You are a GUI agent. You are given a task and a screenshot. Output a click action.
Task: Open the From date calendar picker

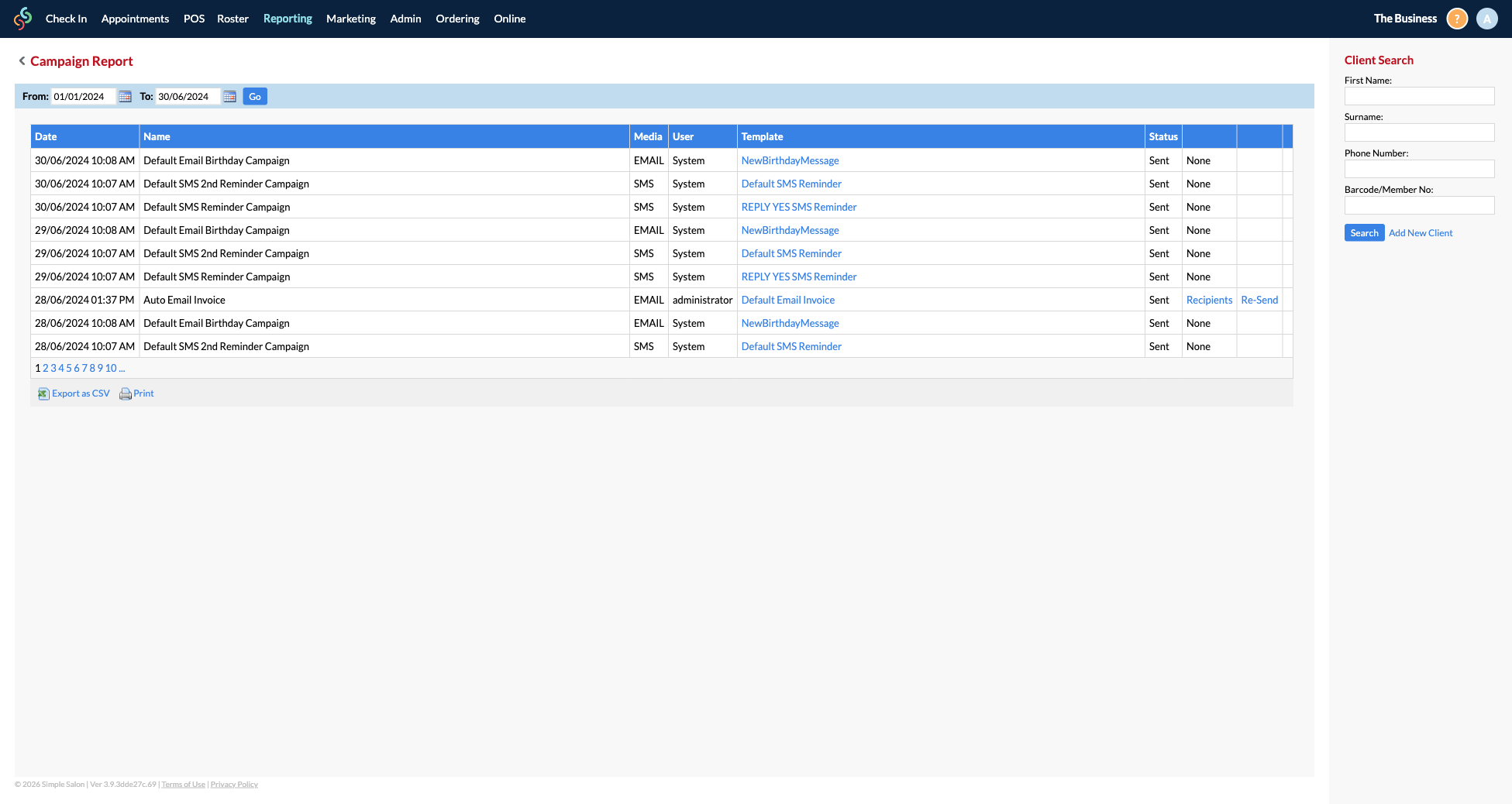tap(125, 97)
